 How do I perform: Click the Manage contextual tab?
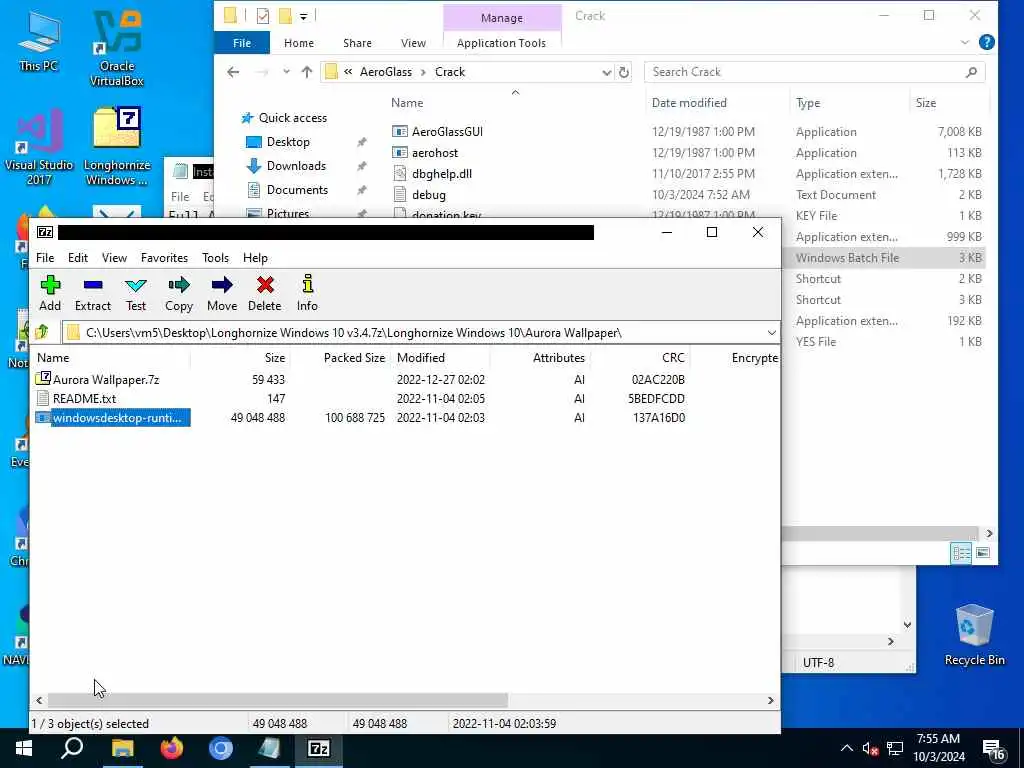(502, 18)
